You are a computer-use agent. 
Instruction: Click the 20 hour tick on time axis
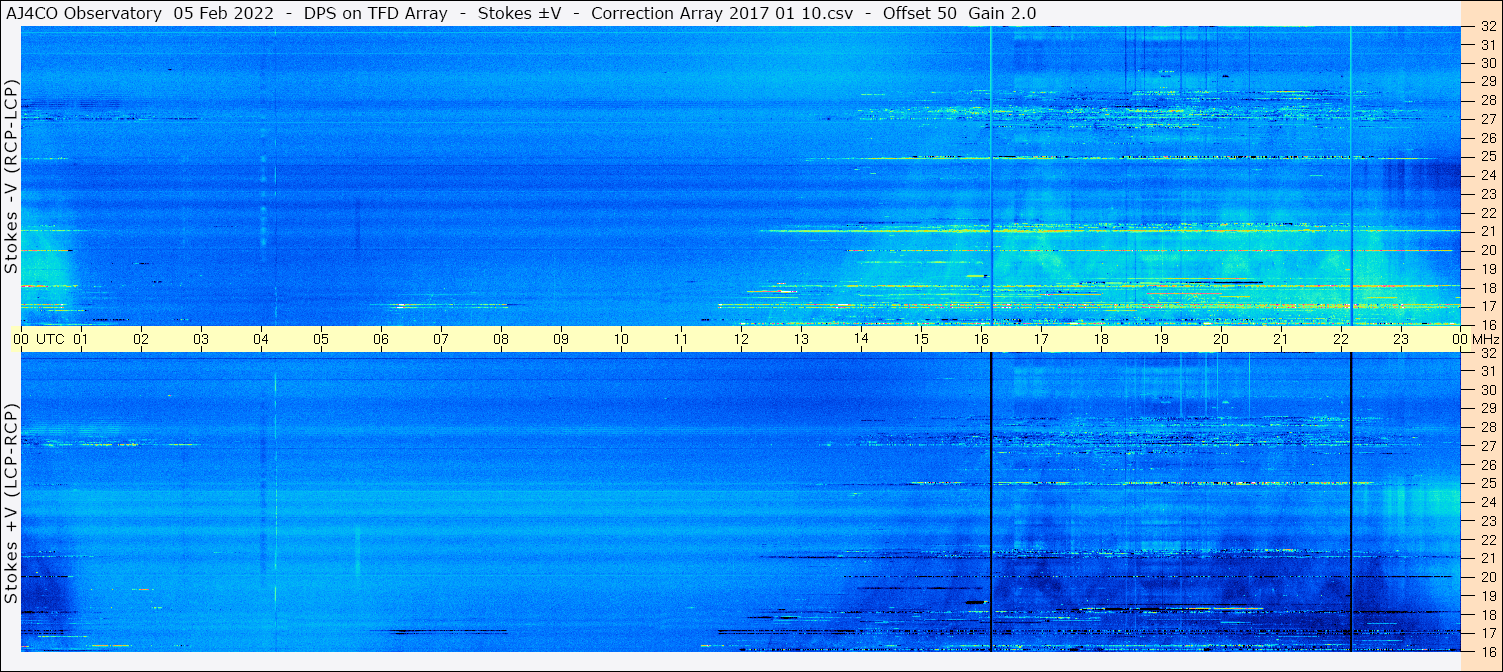coord(1221,339)
